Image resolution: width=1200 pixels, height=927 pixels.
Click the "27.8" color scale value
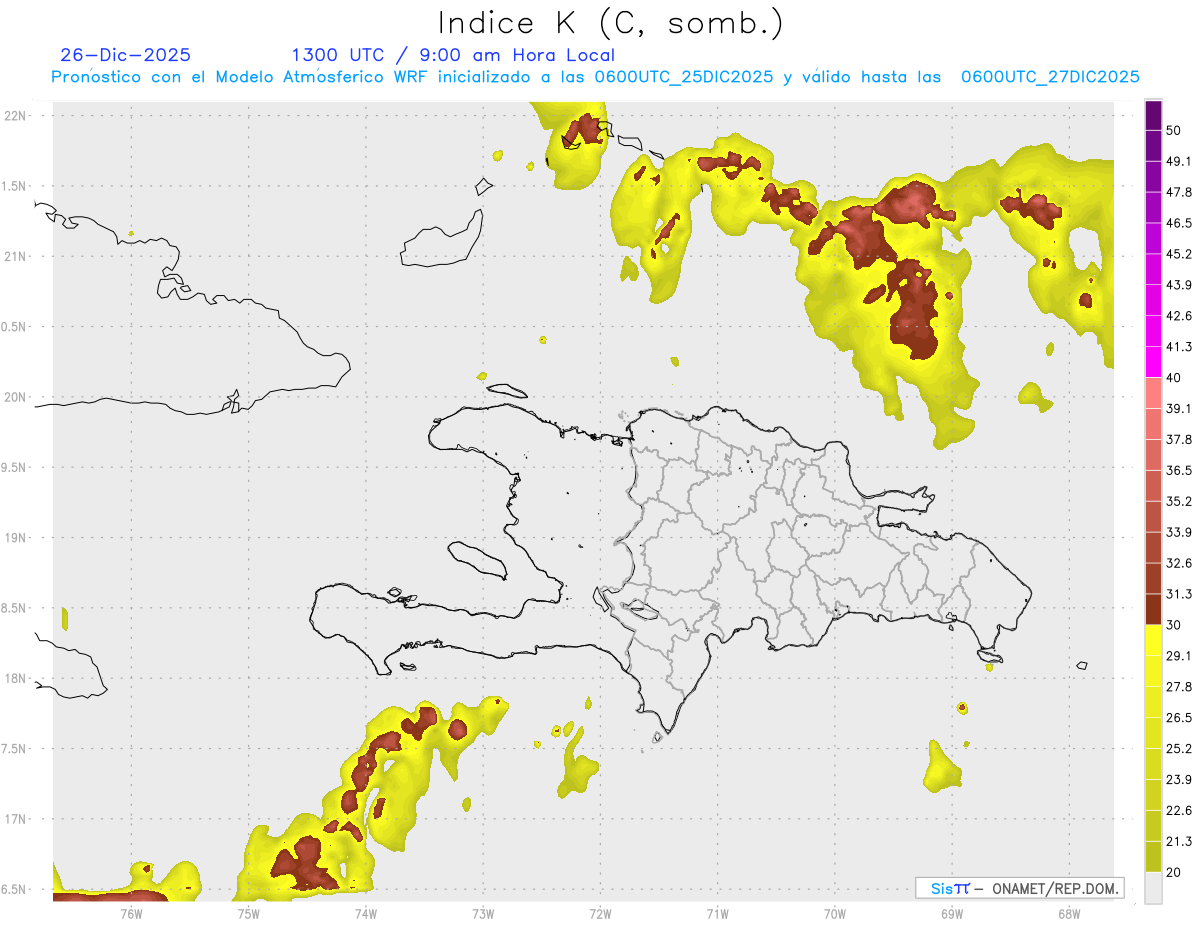[1179, 686]
